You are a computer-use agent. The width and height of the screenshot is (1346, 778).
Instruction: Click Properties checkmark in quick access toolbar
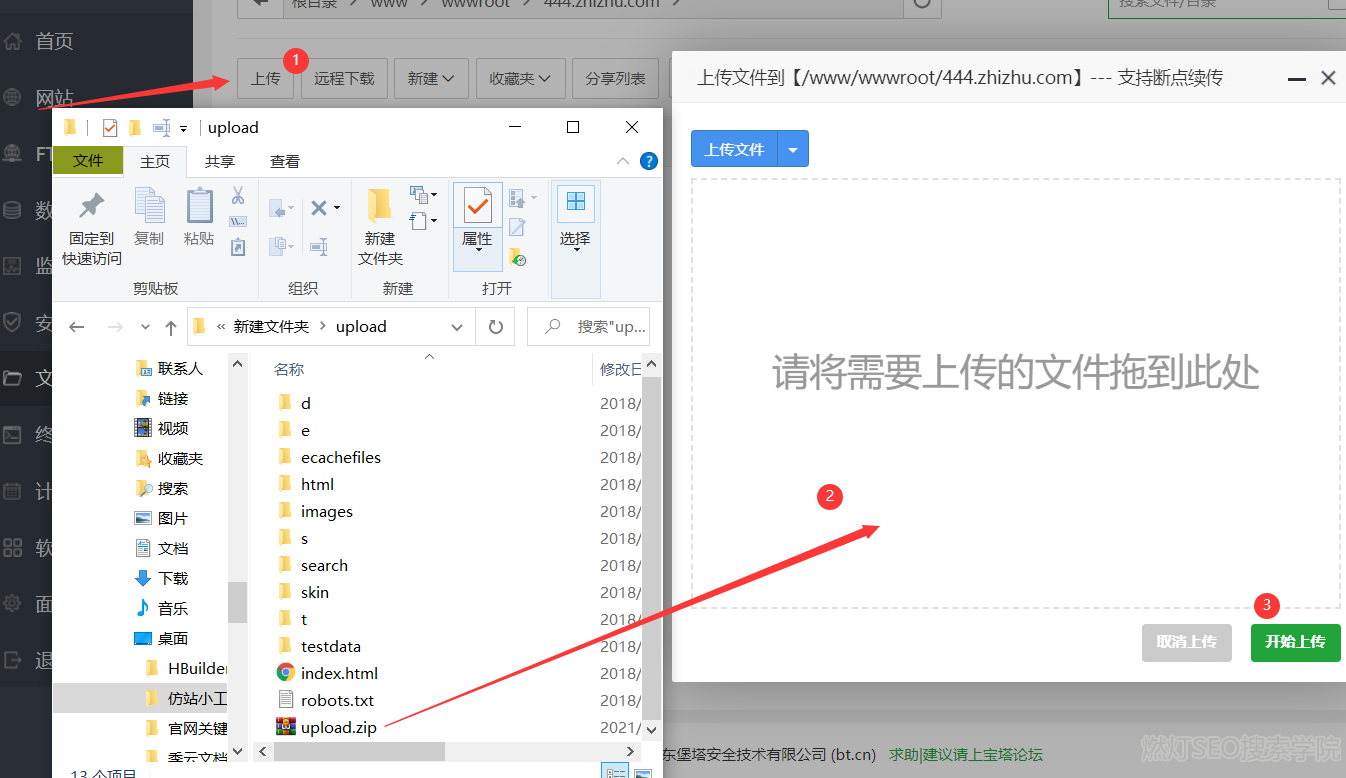110,128
